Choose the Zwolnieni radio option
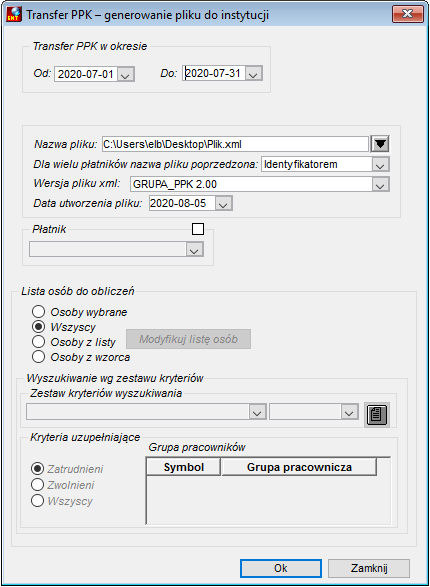The image size is (430, 587). point(37,484)
